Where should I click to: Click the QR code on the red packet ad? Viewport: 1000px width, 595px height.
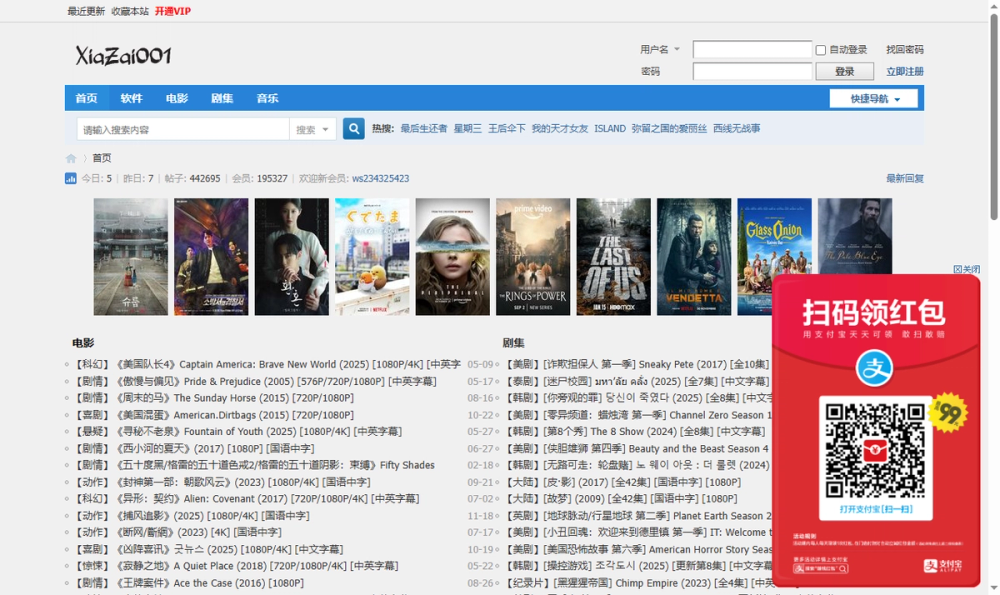875,450
